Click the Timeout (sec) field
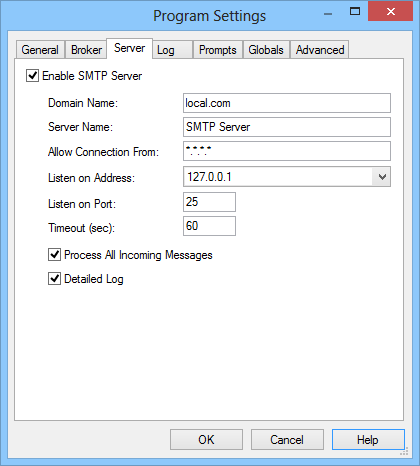 (209, 226)
